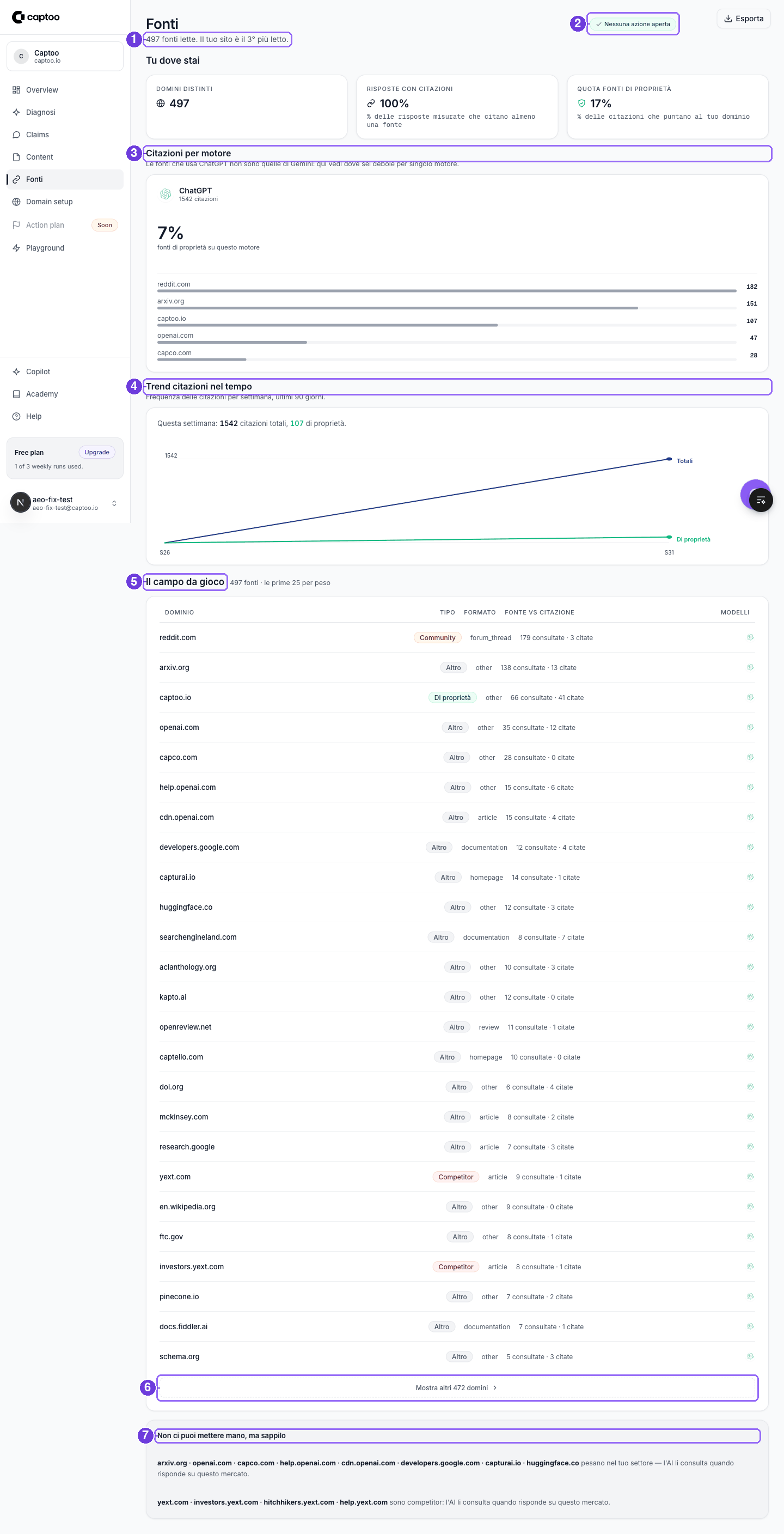This screenshot has width=784, height=1534.
Task: Open Academy via its book icon
Action: [x=16, y=394]
